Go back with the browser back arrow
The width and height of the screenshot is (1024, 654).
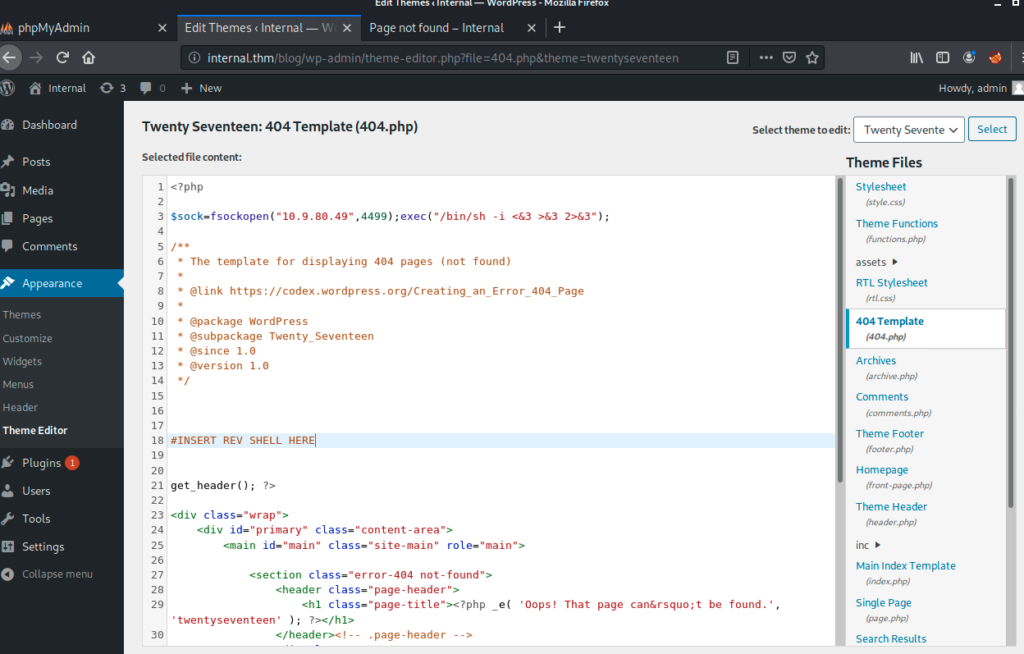(9, 57)
